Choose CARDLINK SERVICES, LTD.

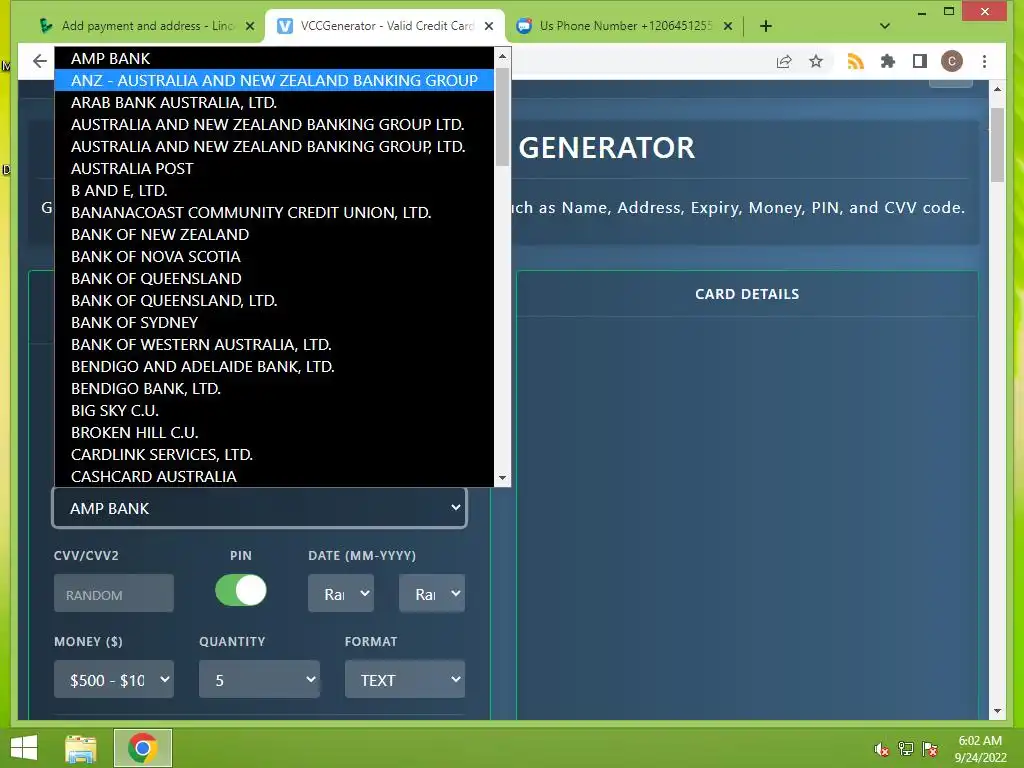point(274,455)
